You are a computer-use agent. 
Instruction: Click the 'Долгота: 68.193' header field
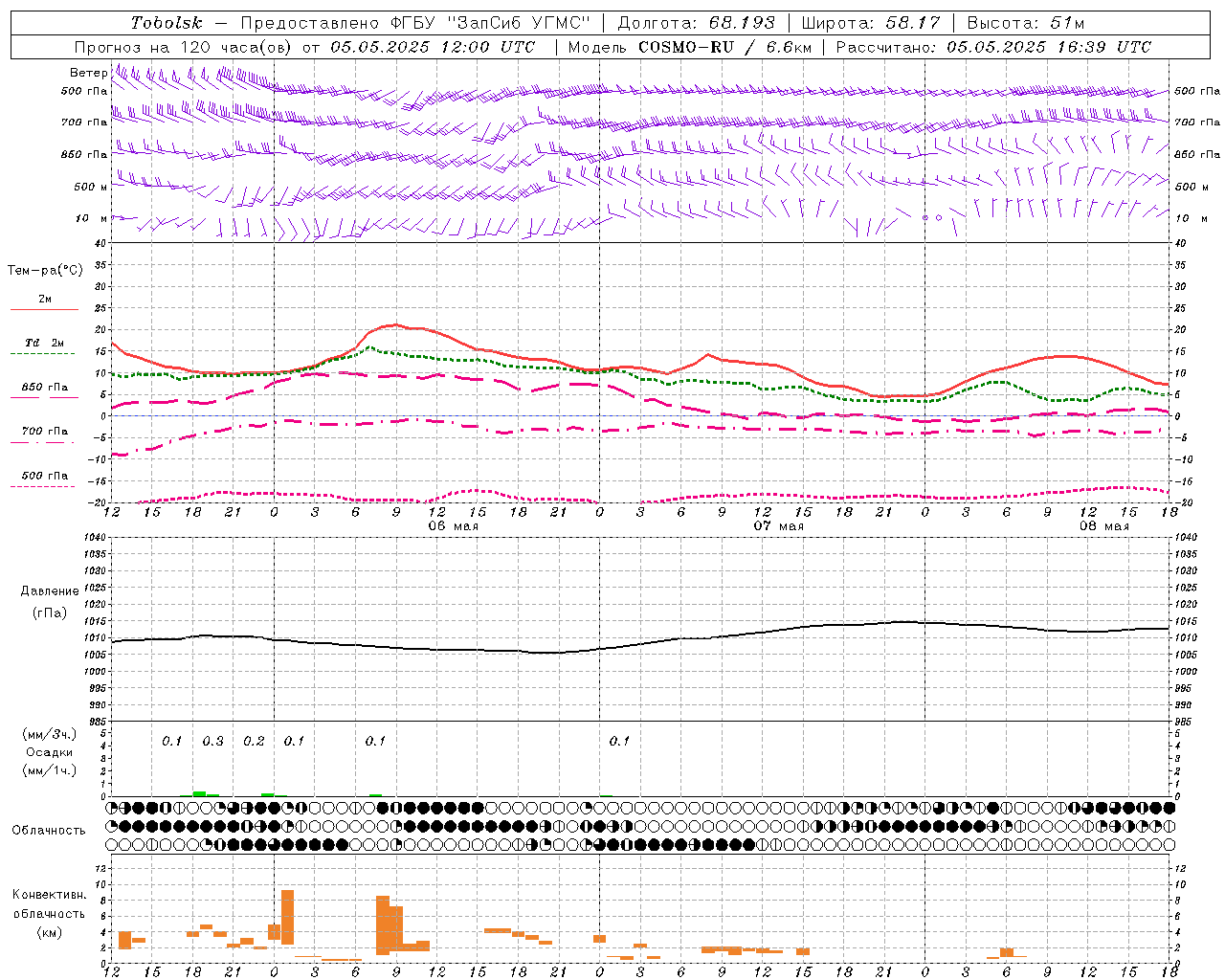tap(696, 23)
